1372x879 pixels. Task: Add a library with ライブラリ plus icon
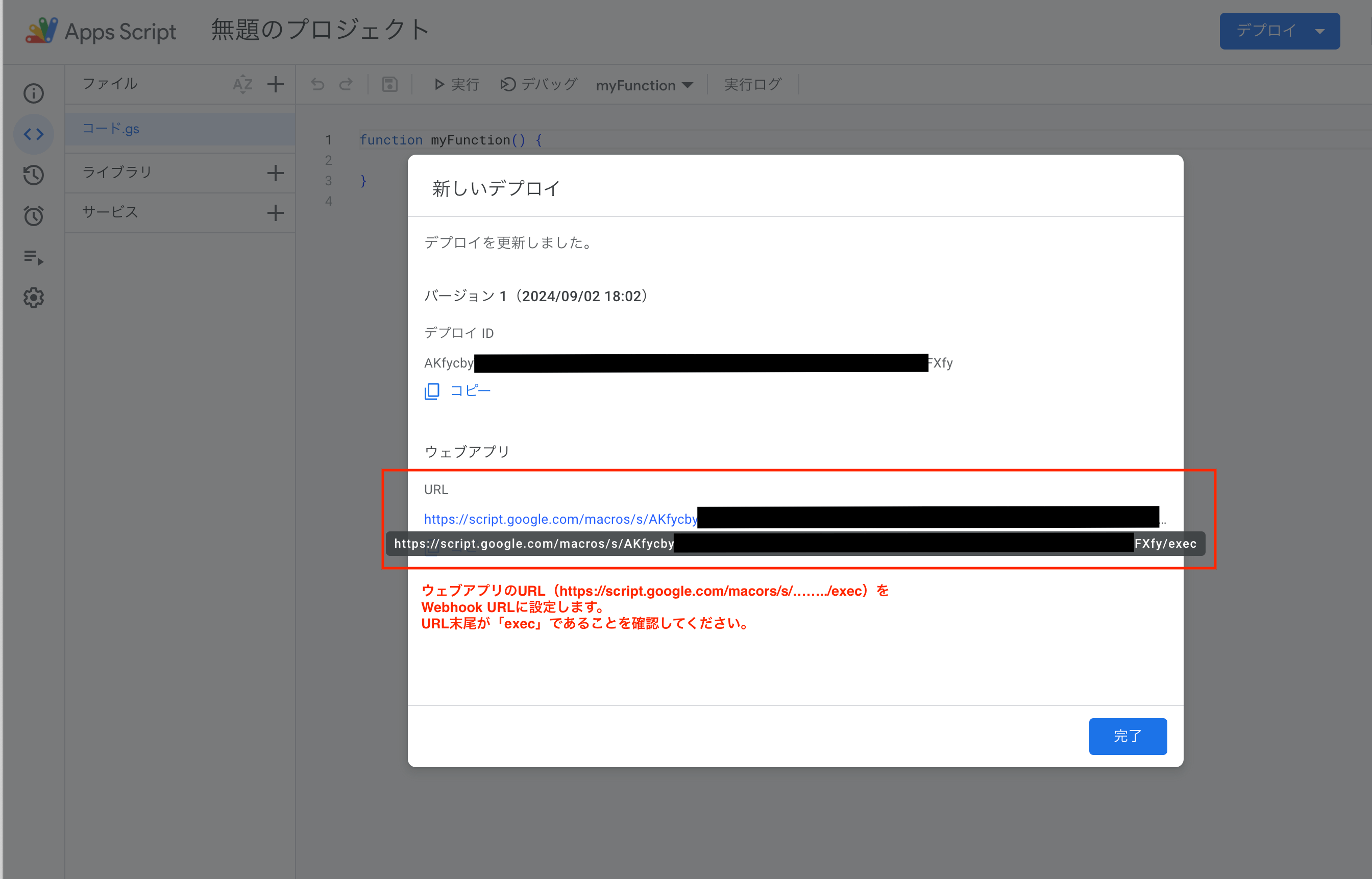point(276,173)
